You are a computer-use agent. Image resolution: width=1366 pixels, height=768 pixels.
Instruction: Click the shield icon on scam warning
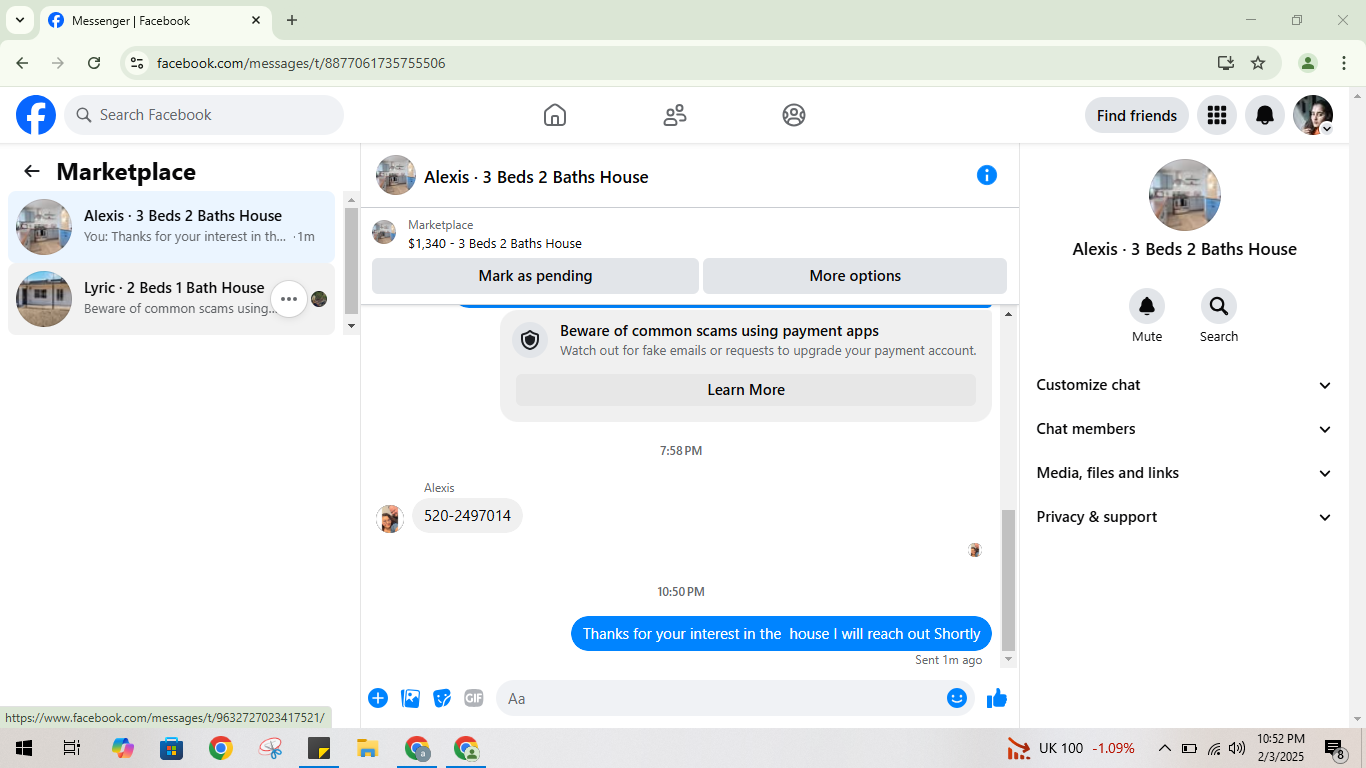tap(530, 340)
